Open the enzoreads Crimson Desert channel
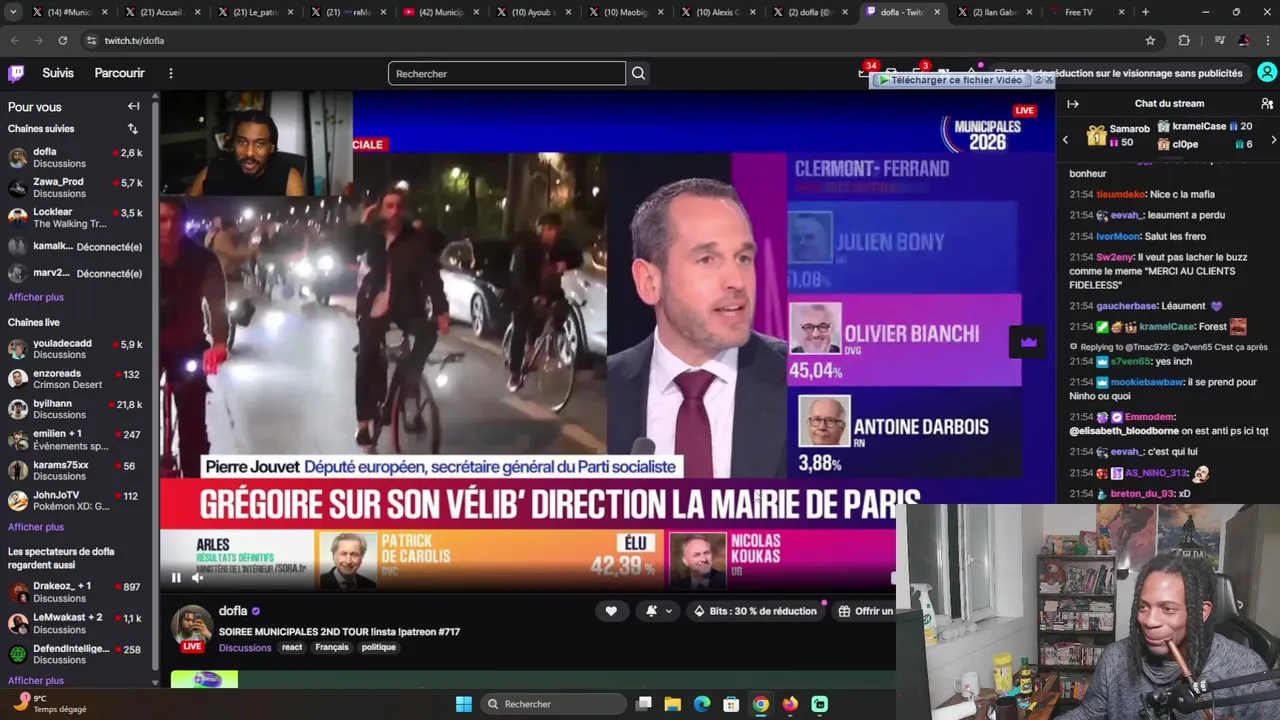 click(x=76, y=379)
